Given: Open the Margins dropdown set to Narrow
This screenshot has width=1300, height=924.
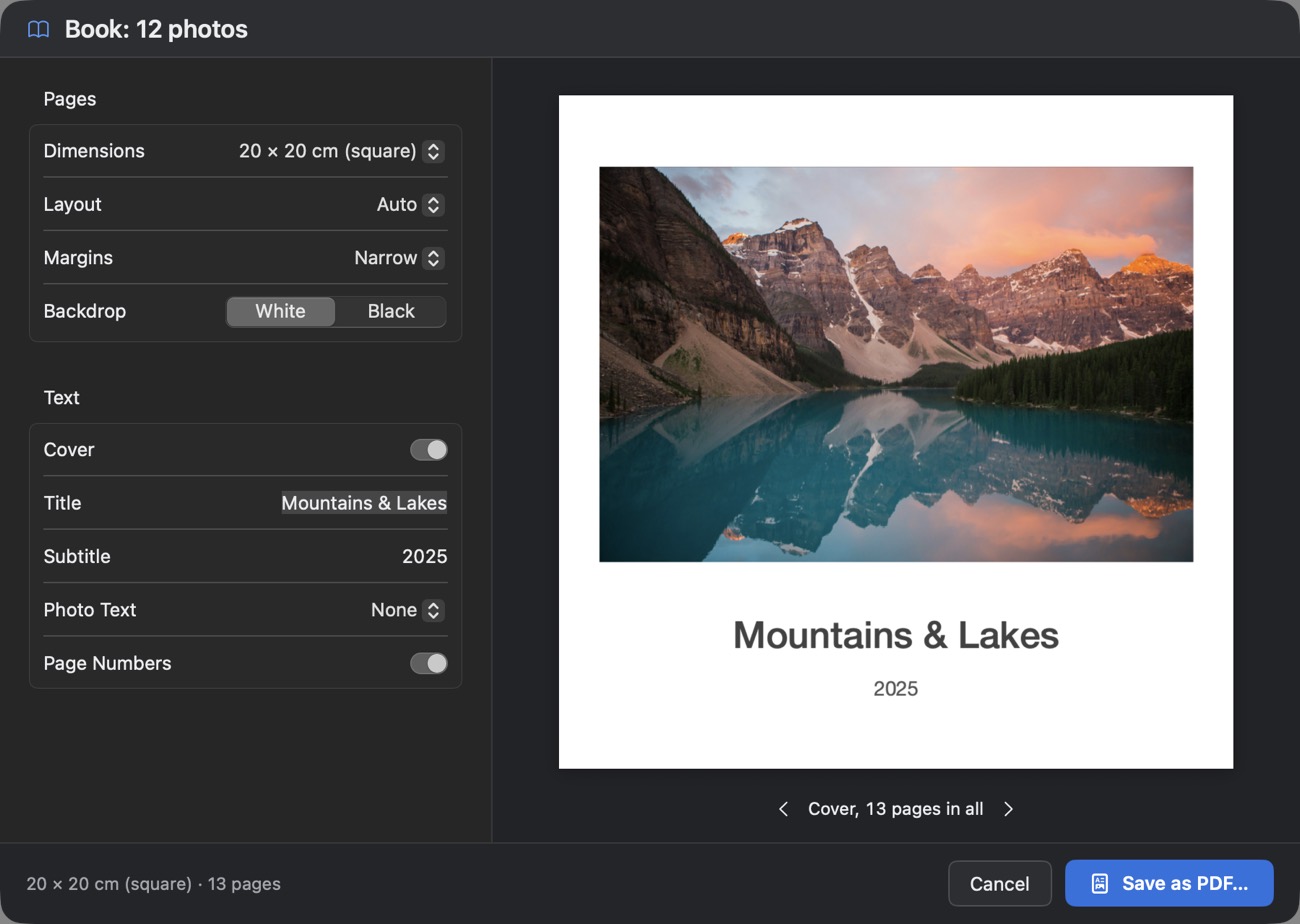Looking at the screenshot, I should coord(399,258).
